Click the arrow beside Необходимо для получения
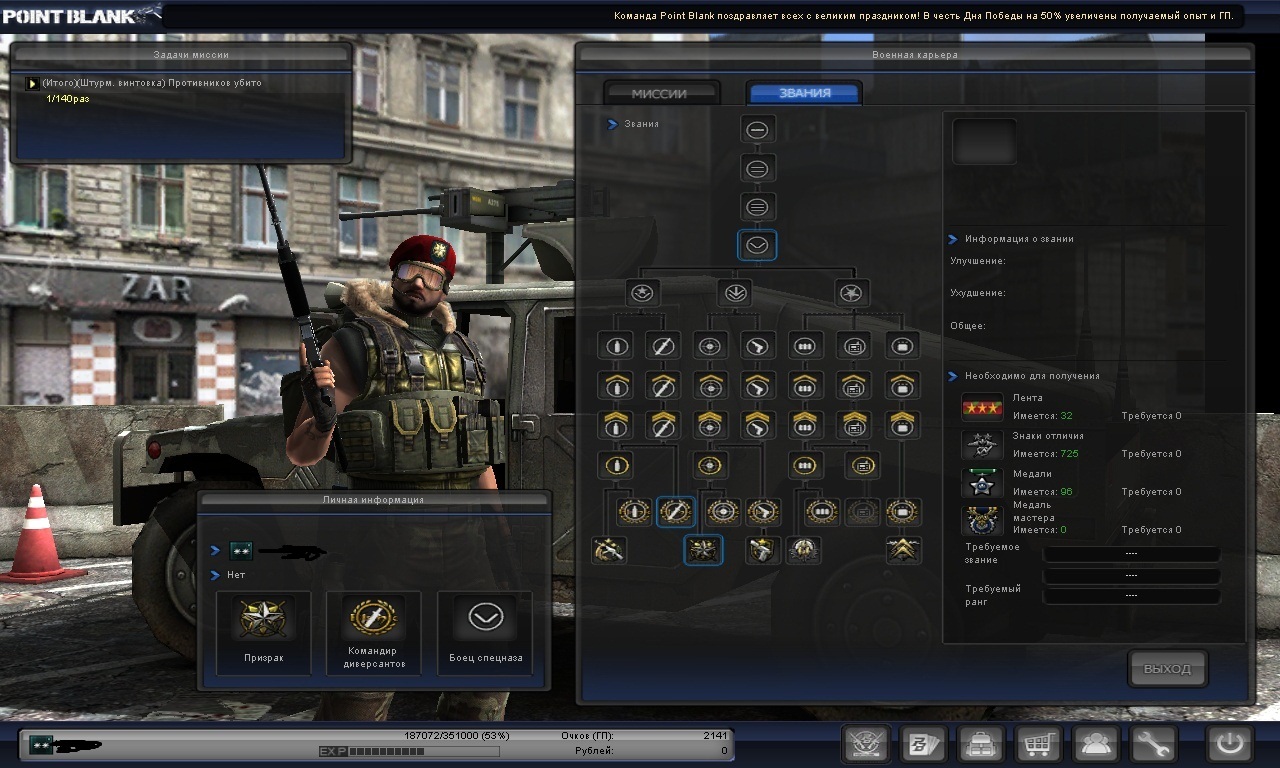Screen dimensions: 1280x768 (953, 376)
